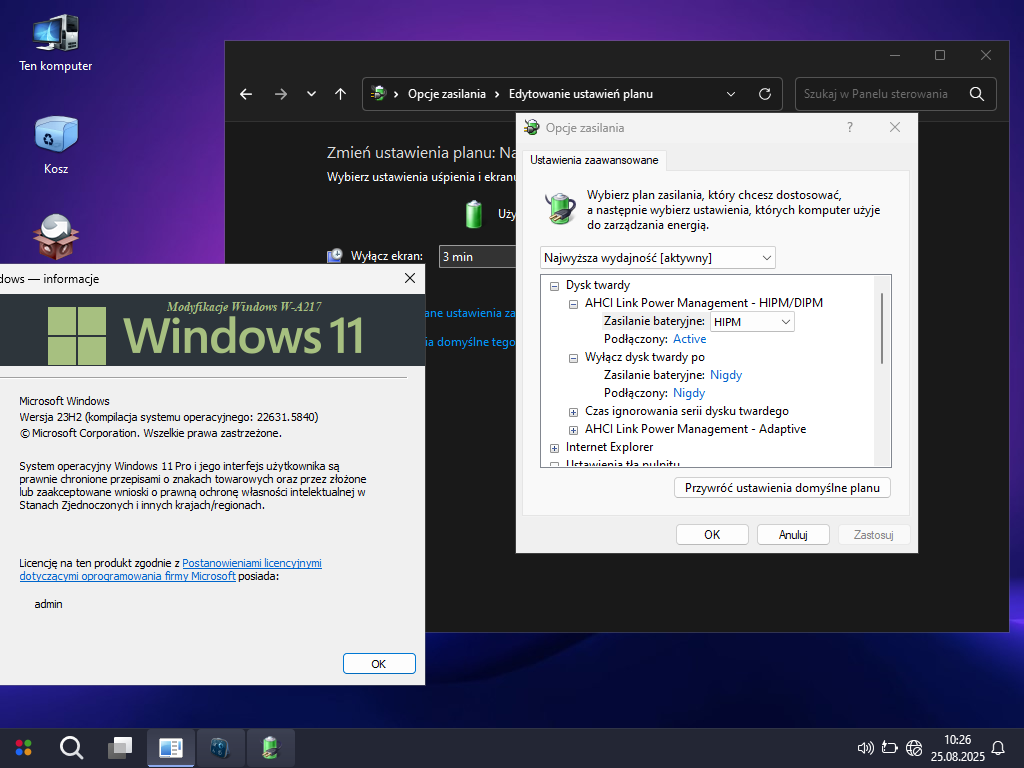The height and width of the screenshot is (768, 1024).
Task: Open the Najwyższa wydajność plan dropdown
Action: 657,258
